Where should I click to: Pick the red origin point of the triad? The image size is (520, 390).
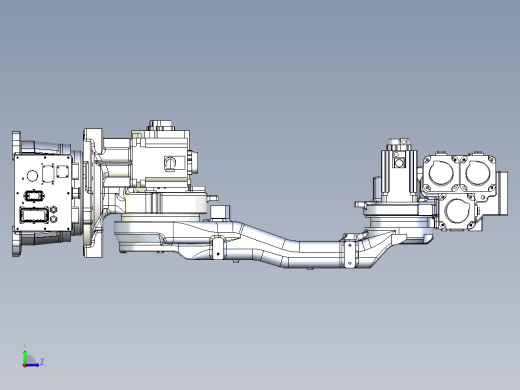(24, 365)
